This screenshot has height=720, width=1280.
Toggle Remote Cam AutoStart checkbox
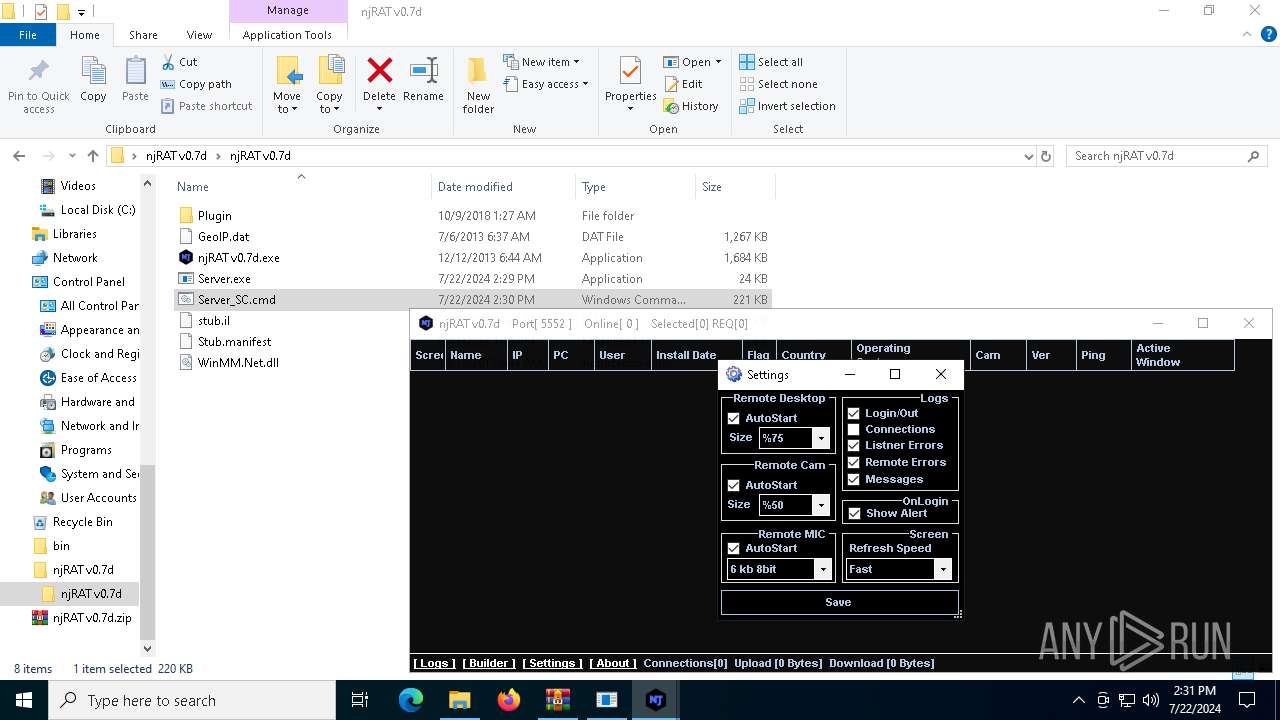(733, 485)
